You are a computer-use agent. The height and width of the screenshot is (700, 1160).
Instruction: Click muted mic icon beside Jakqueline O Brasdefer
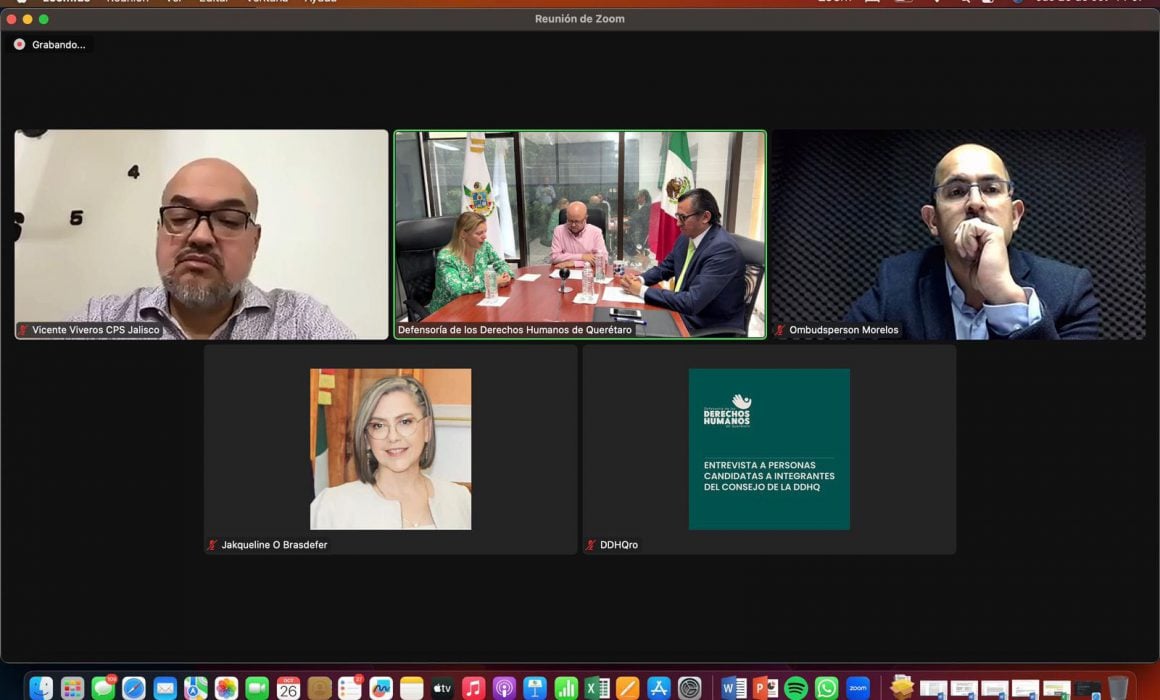click(212, 545)
